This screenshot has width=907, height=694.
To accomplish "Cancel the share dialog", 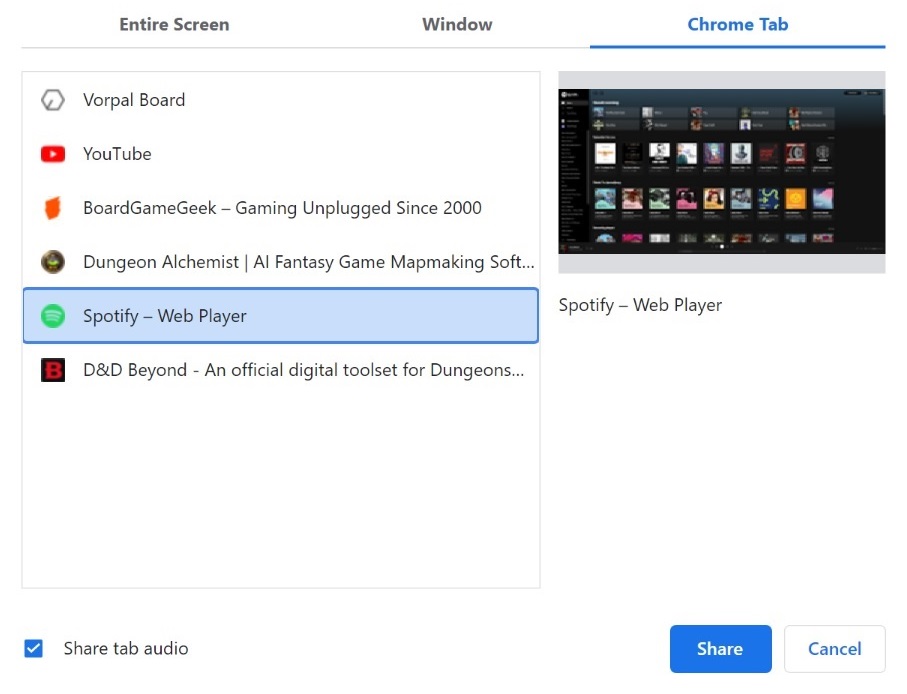I will [834, 649].
